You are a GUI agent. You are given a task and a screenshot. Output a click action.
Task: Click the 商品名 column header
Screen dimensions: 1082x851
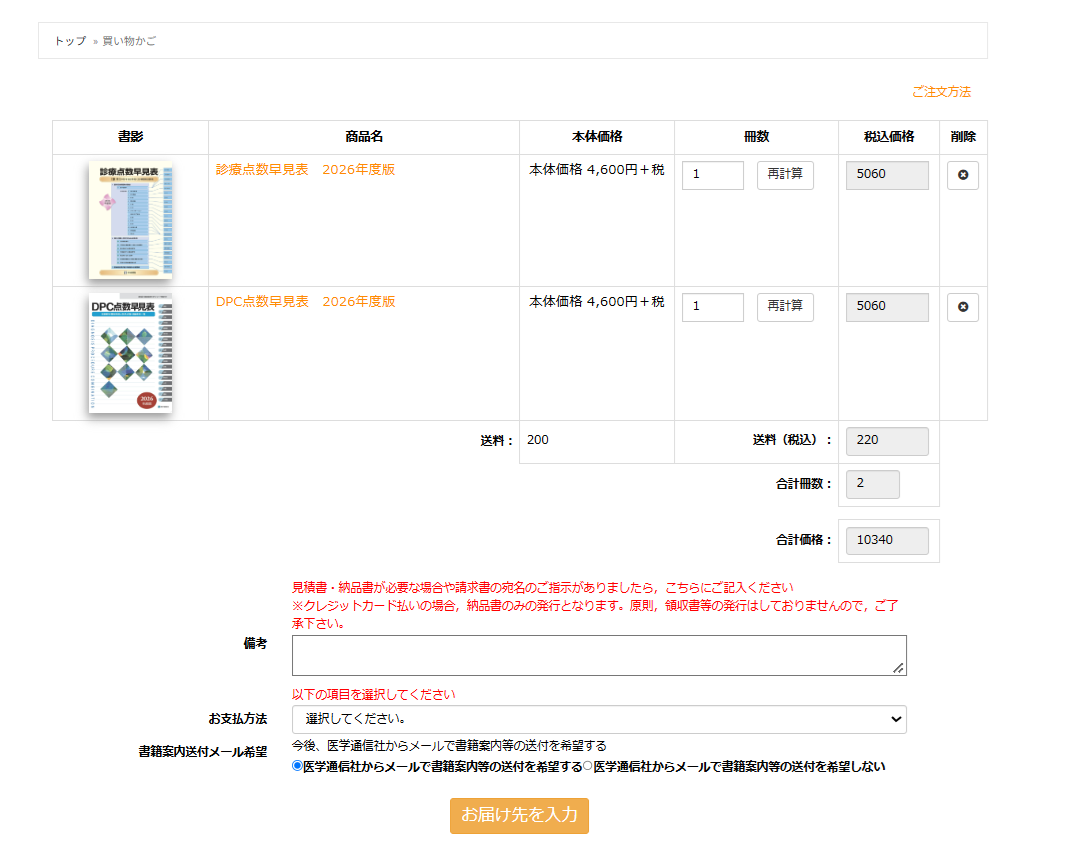pos(364,137)
